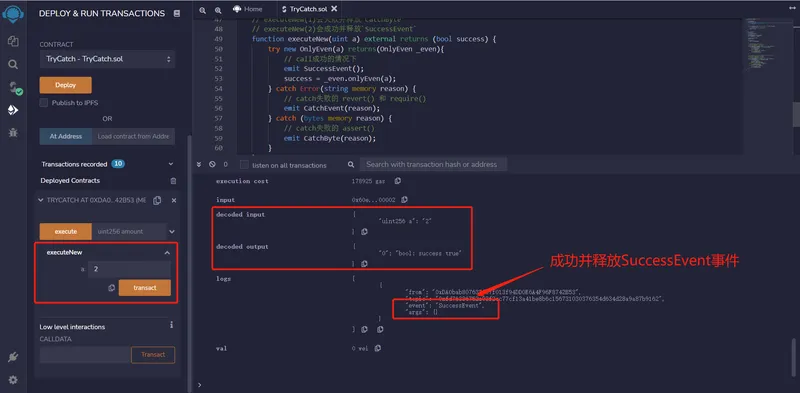Click the 0x60e...00002 input value
This screenshot has height=393, width=800.
pyautogui.click(x=373, y=200)
